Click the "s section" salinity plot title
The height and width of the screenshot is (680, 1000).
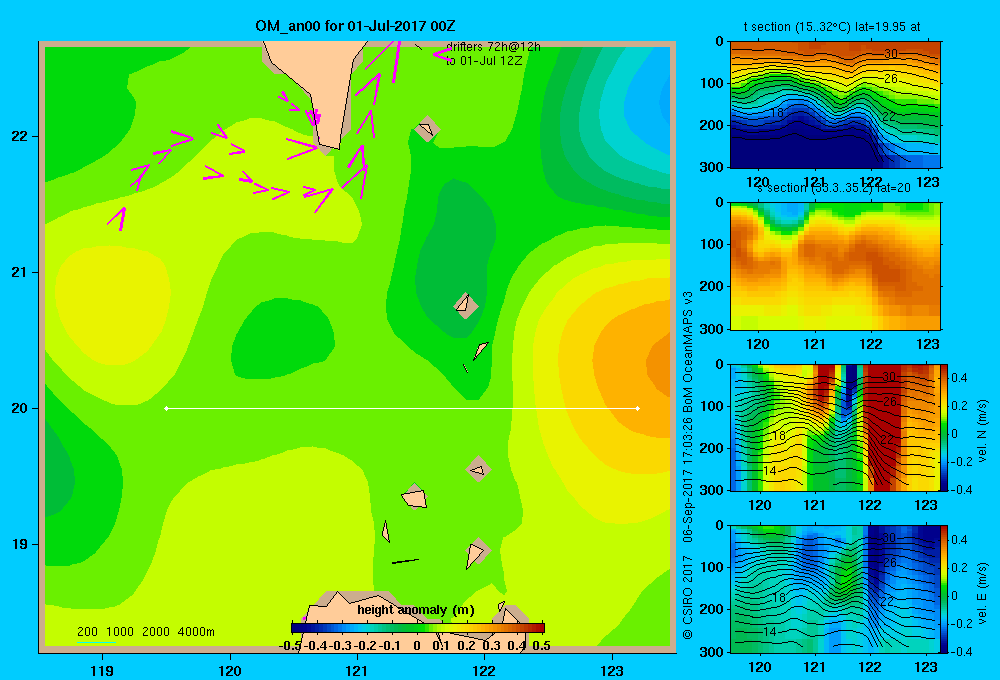coord(834,188)
